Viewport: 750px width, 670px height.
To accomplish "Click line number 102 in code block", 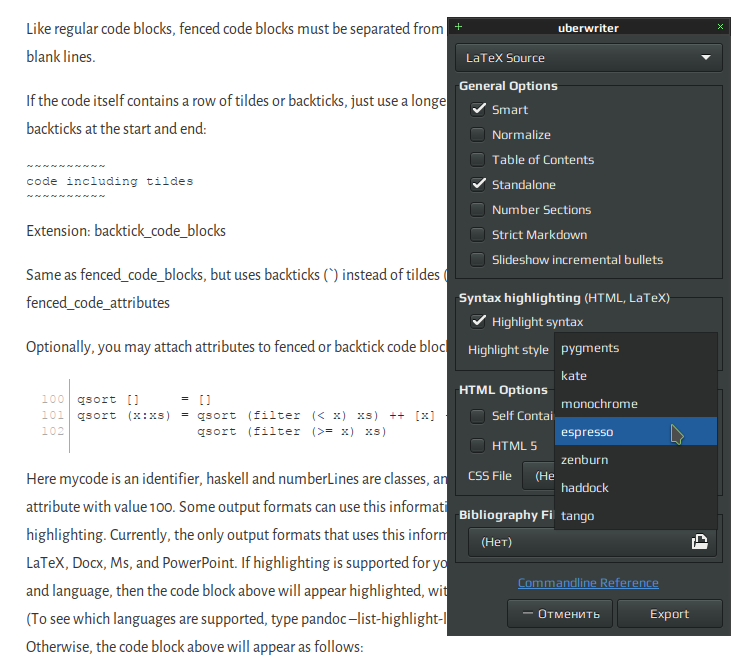I will 53,431.
